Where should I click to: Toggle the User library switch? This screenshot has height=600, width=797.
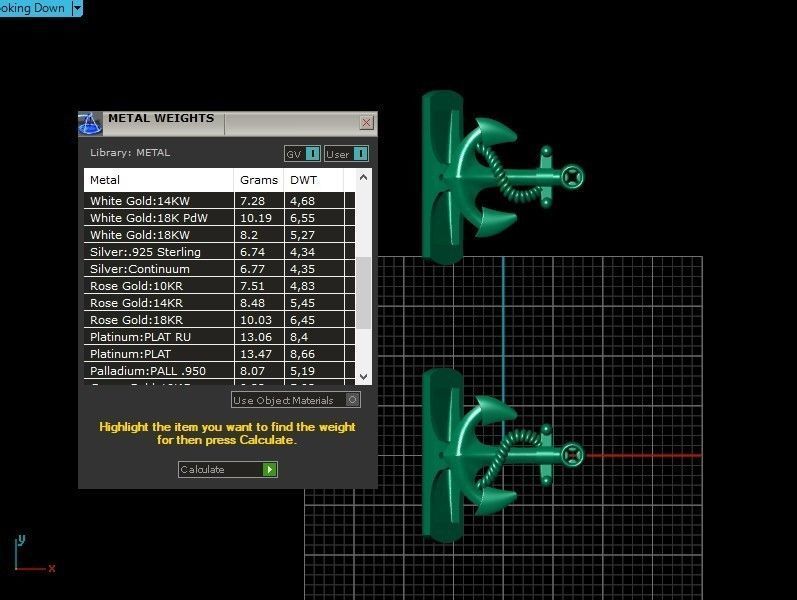346,154
